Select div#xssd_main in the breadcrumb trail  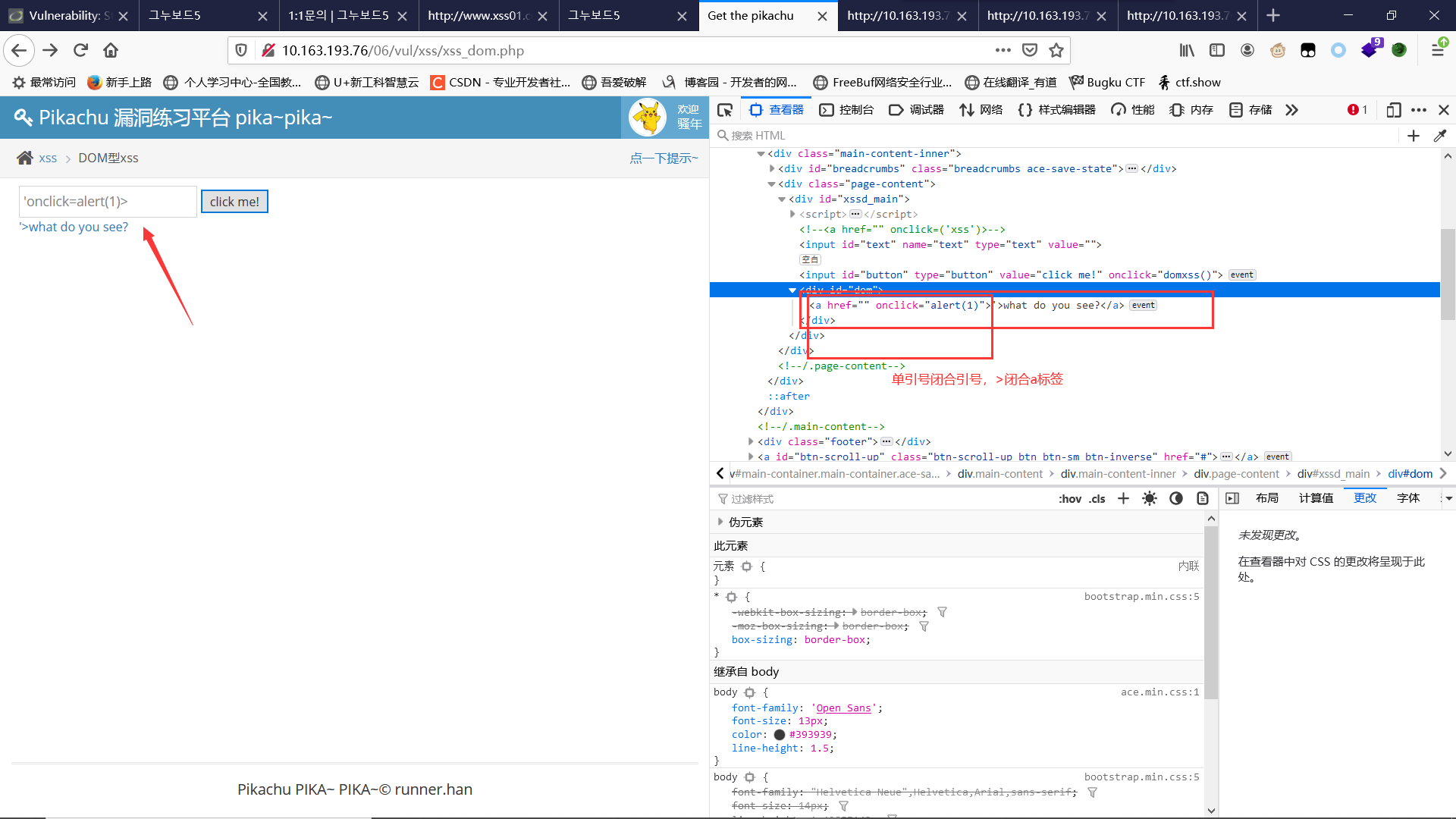(1333, 473)
